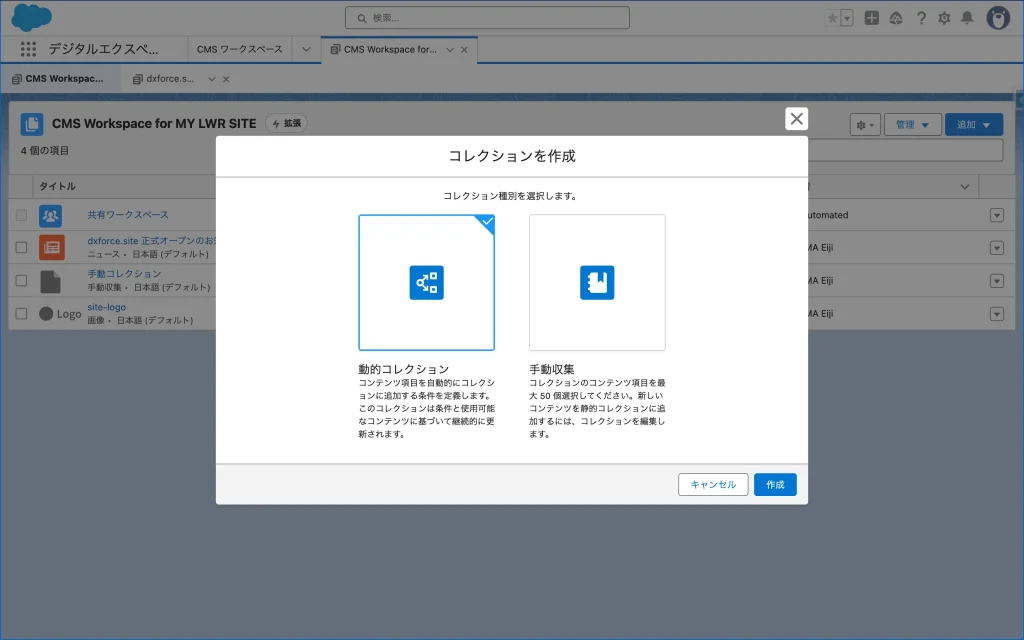Close the create collection dialog with X

(x=796, y=119)
